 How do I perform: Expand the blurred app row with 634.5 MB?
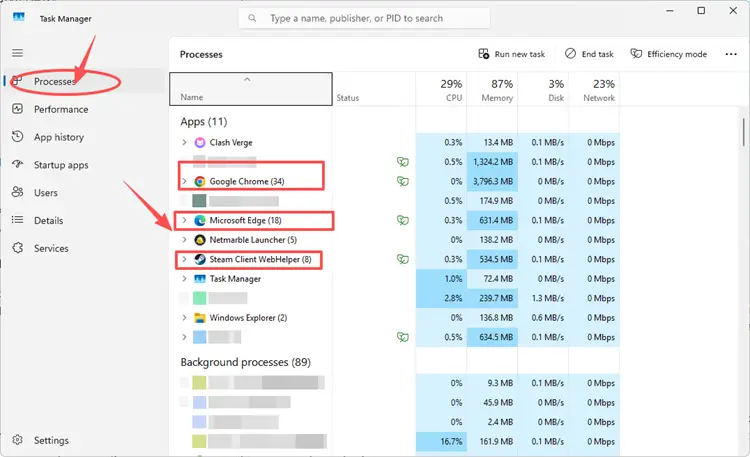click(x=184, y=337)
